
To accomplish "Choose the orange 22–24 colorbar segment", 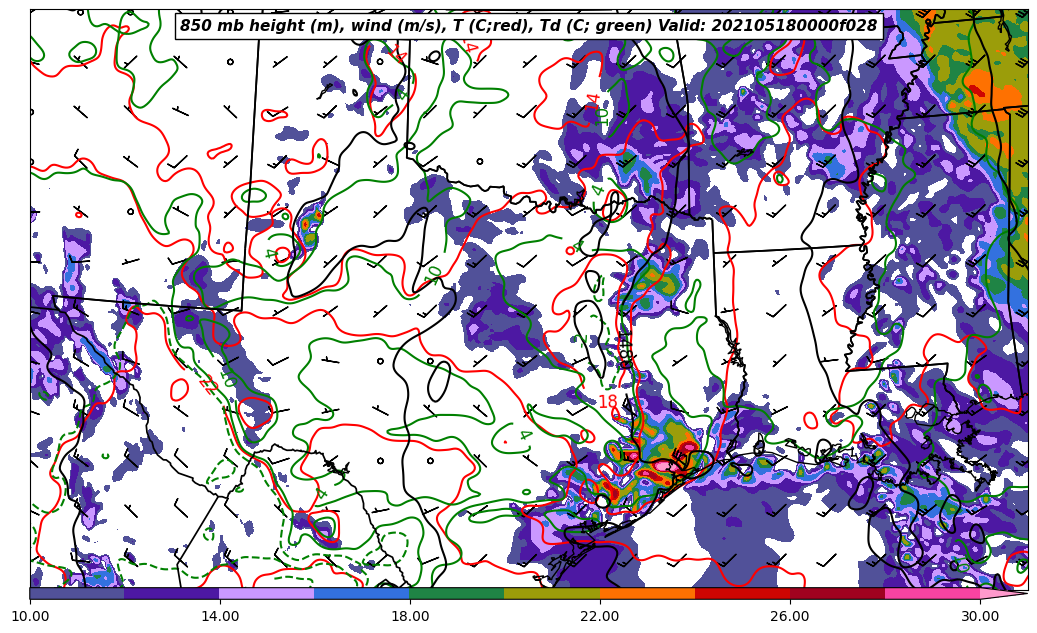I will pos(647,593).
